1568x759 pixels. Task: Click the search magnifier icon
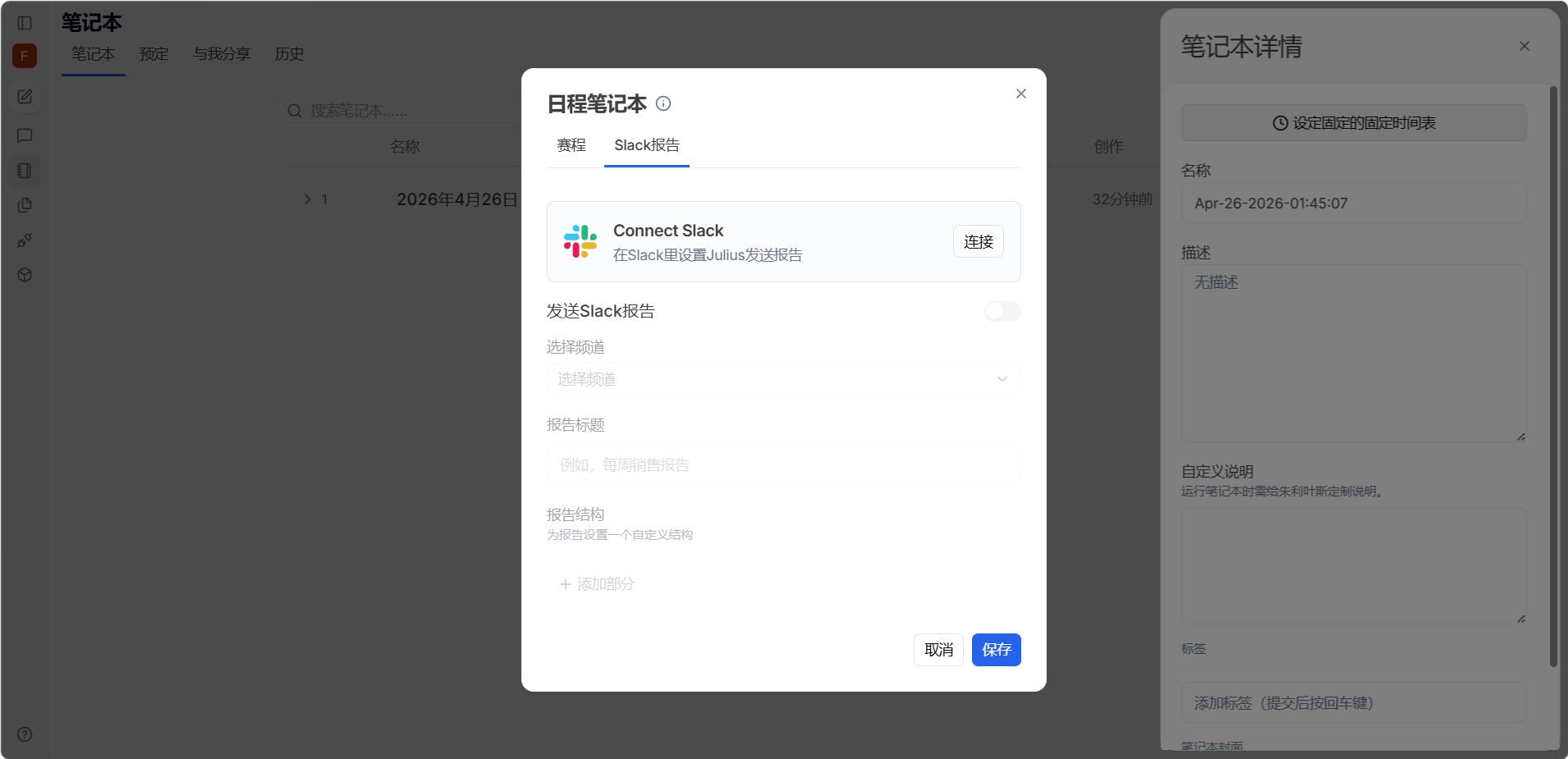pyautogui.click(x=295, y=111)
